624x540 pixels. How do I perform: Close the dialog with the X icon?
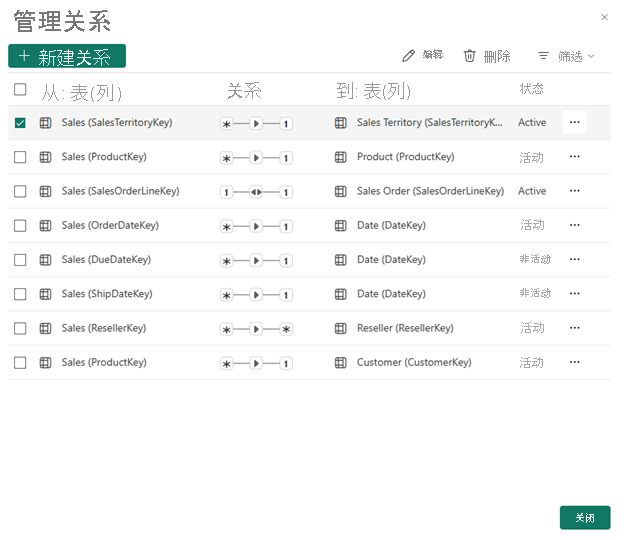pyautogui.click(x=604, y=17)
